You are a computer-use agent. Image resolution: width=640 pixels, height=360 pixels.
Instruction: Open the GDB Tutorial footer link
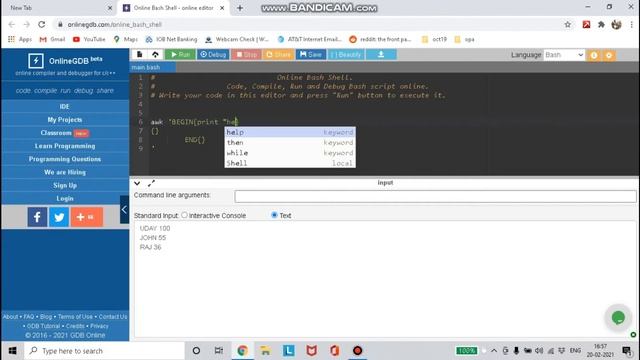click(43, 326)
